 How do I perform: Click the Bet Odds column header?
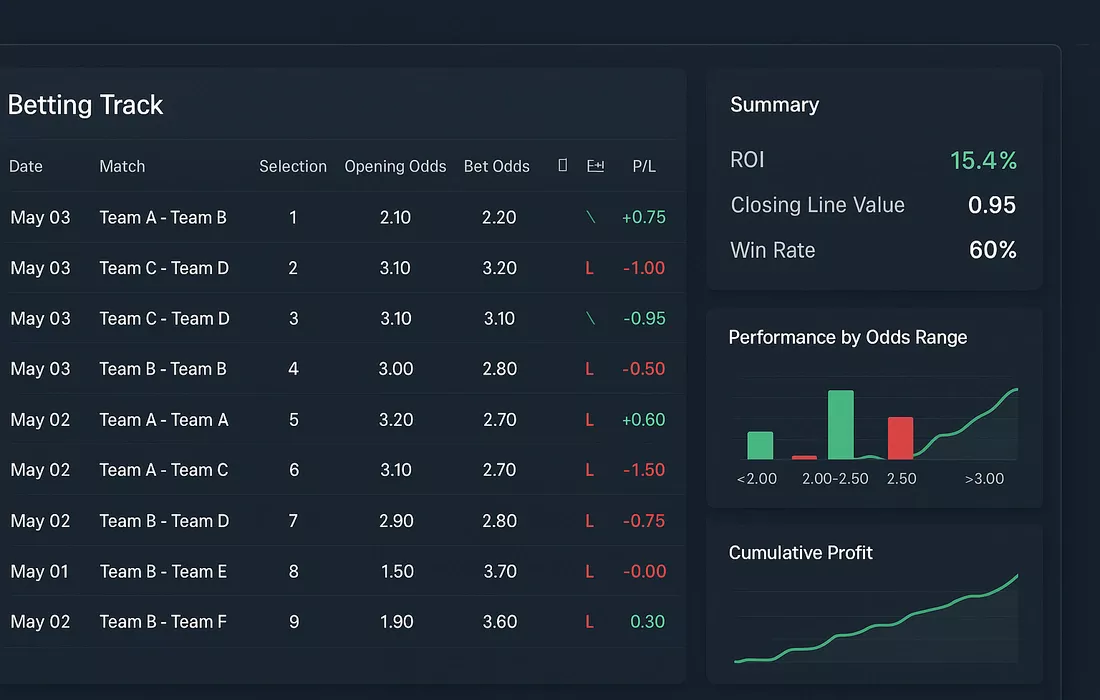[x=497, y=166]
